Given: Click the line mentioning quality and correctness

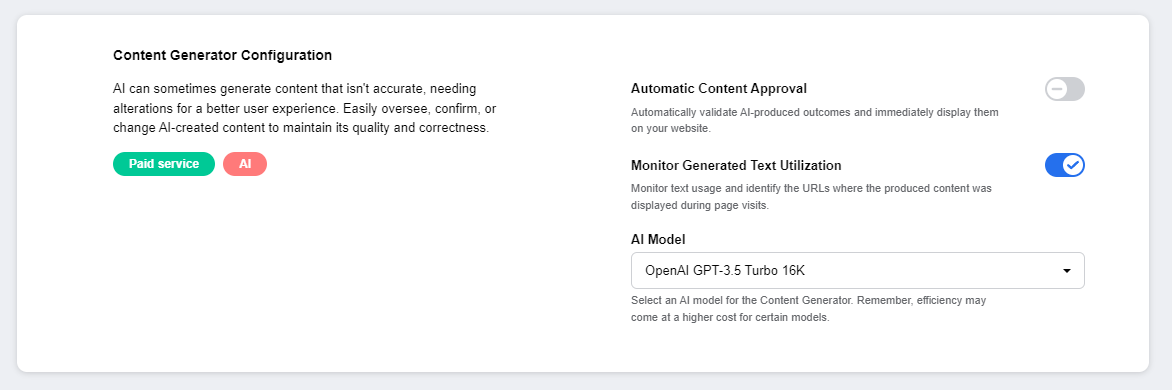Looking at the screenshot, I should (300, 128).
